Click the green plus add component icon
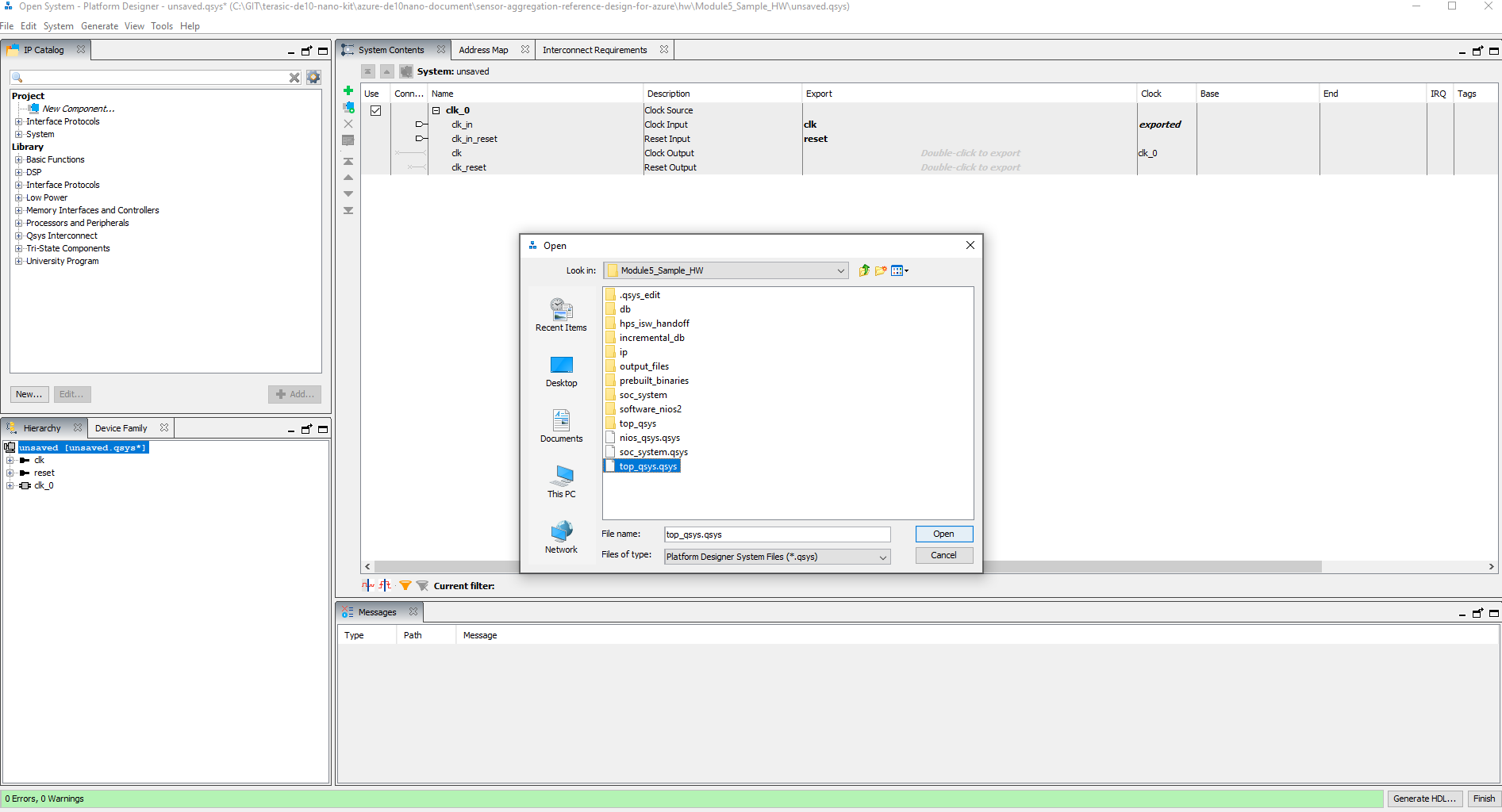 [348, 90]
